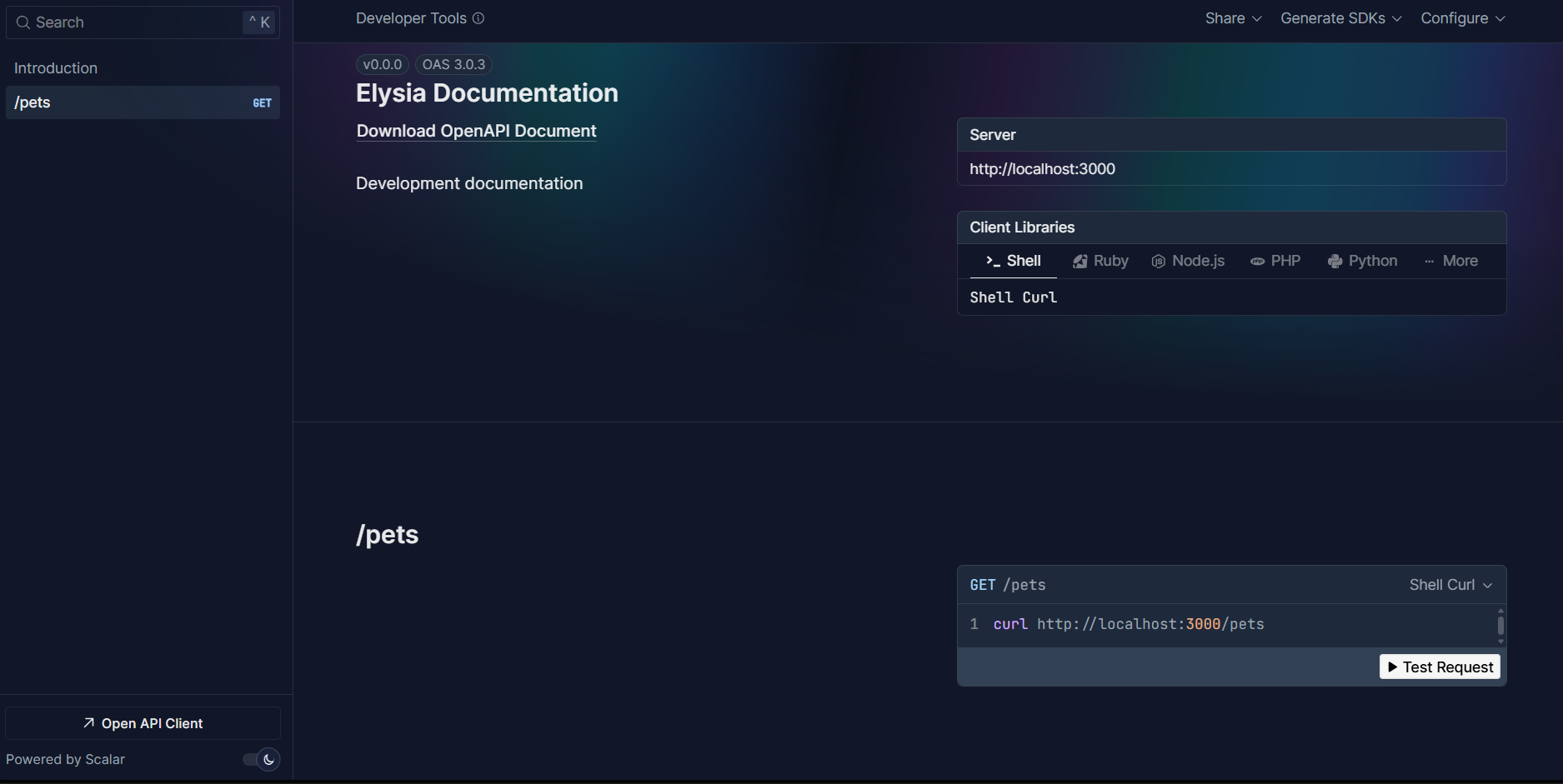Select Introduction in the sidebar

pyautogui.click(x=55, y=67)
